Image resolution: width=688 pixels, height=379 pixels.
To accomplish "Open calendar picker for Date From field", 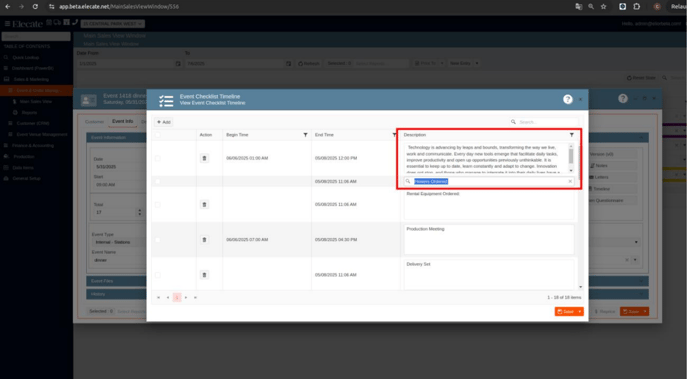I will pos(178,64).
